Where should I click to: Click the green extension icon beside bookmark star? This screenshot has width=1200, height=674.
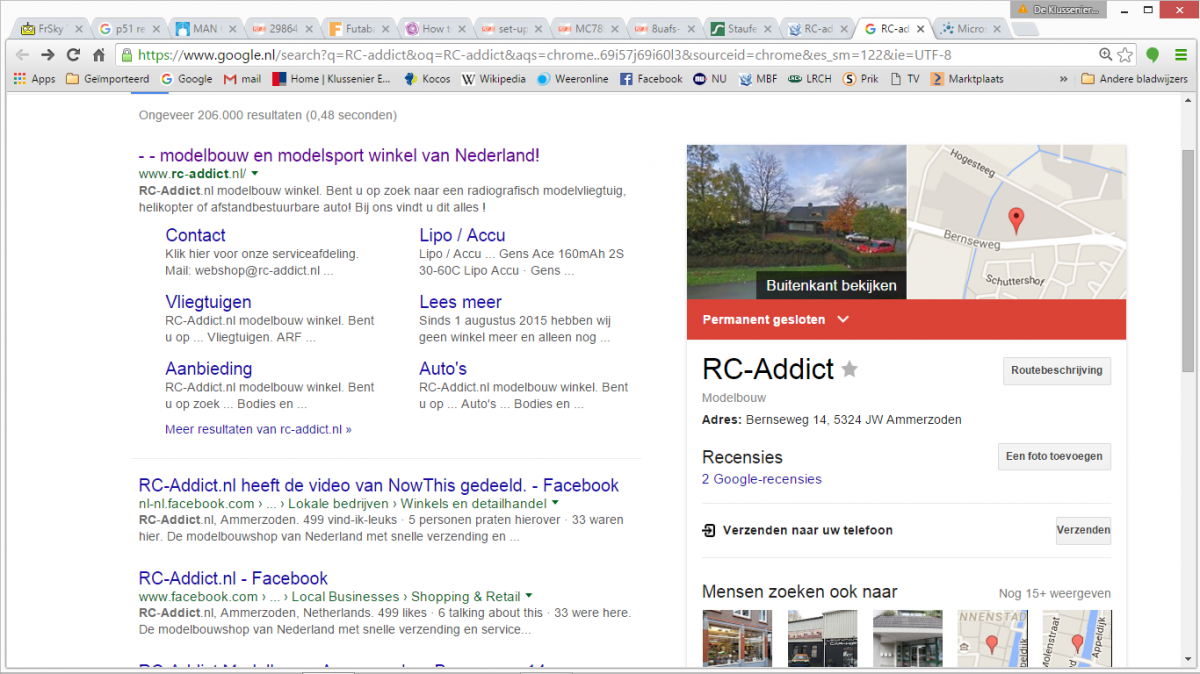tap(1153, 55)
